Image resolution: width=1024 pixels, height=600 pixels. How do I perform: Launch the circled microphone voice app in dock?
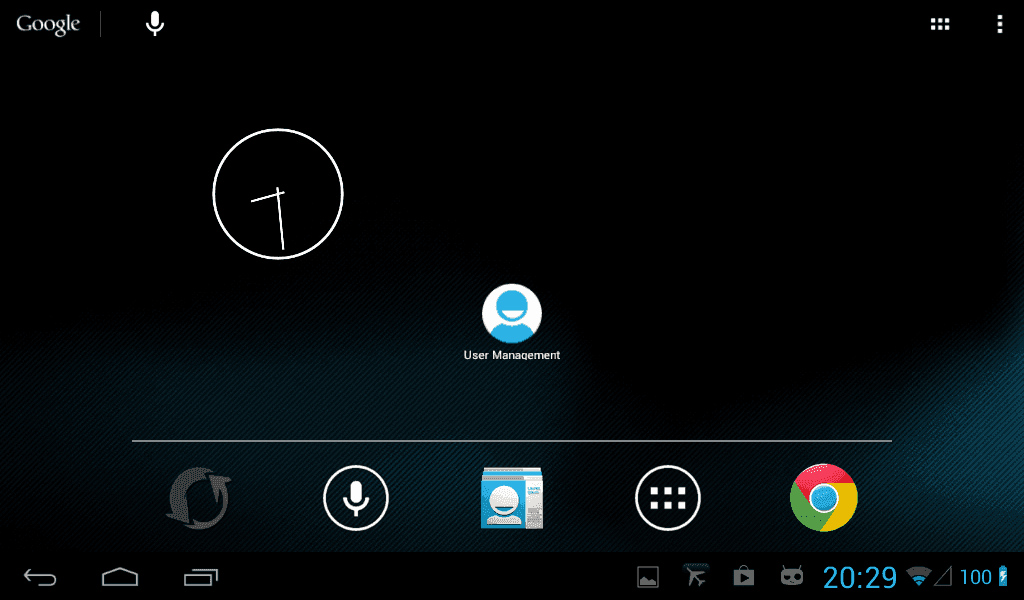(356, 498)
